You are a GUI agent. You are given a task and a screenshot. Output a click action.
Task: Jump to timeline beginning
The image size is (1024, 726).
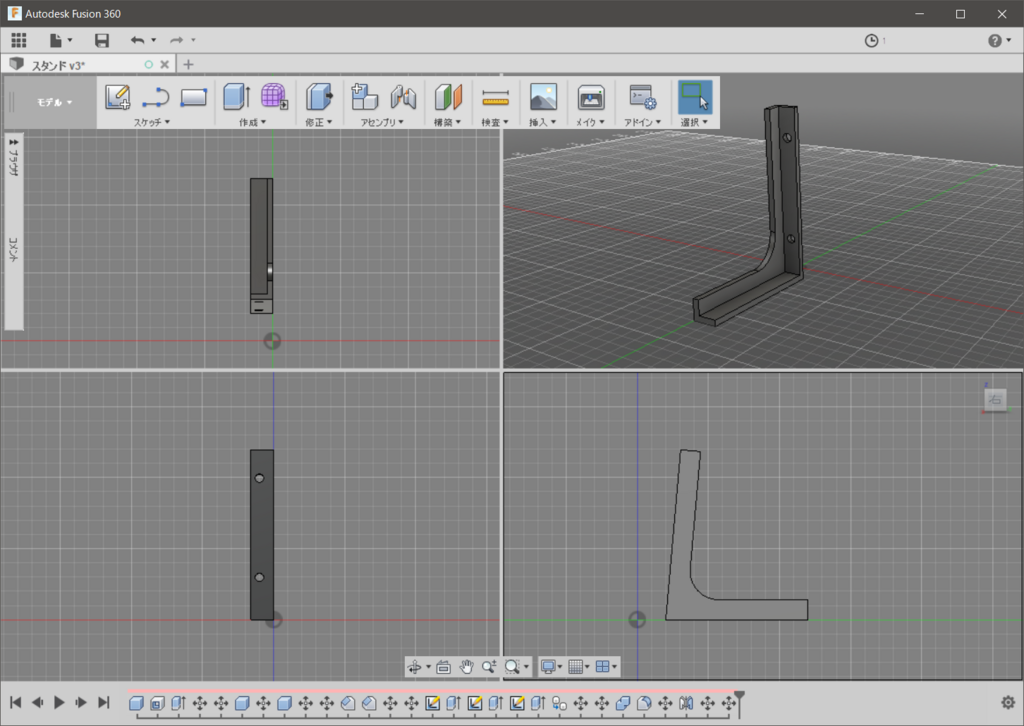coord(16,702)
